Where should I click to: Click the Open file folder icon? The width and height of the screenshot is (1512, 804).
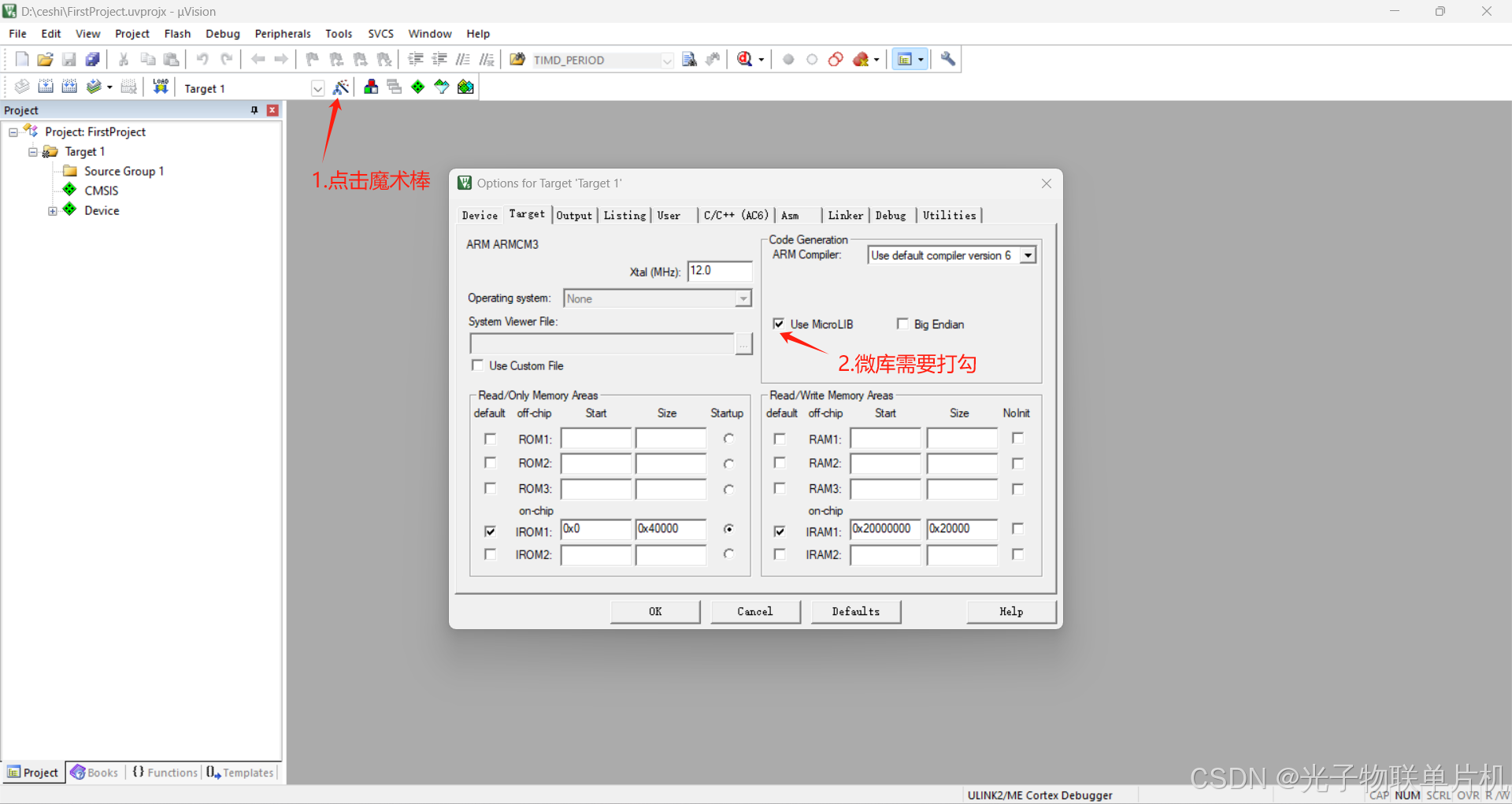tap(46, 59)
